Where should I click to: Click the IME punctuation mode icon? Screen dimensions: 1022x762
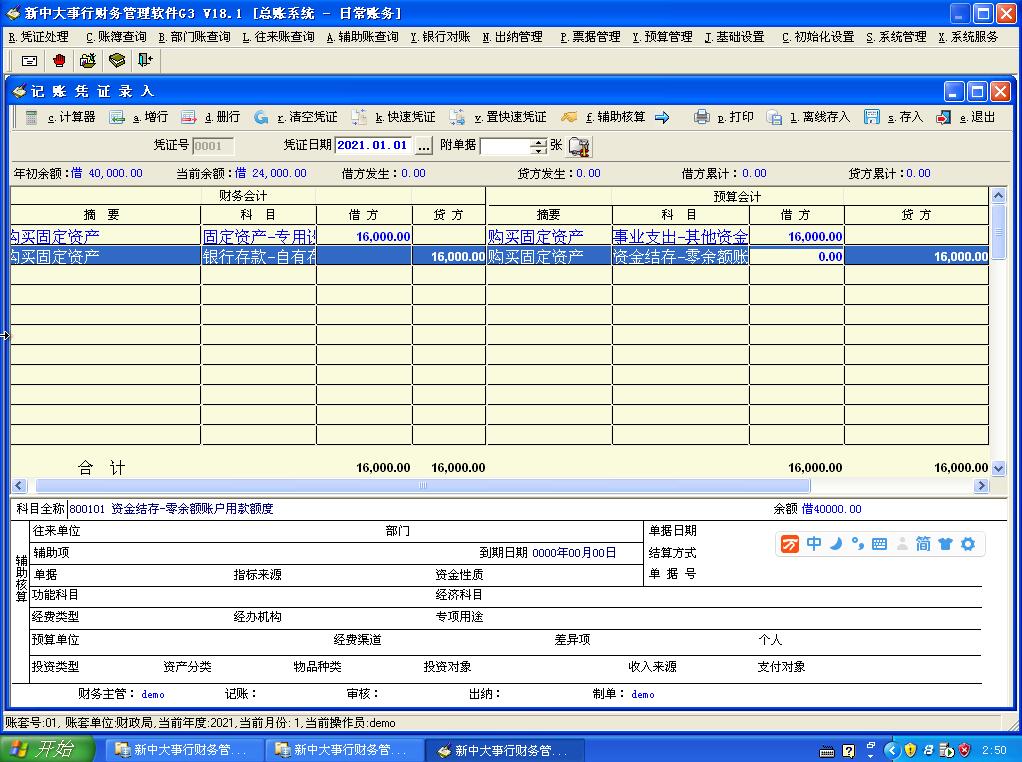click(858, 544)
